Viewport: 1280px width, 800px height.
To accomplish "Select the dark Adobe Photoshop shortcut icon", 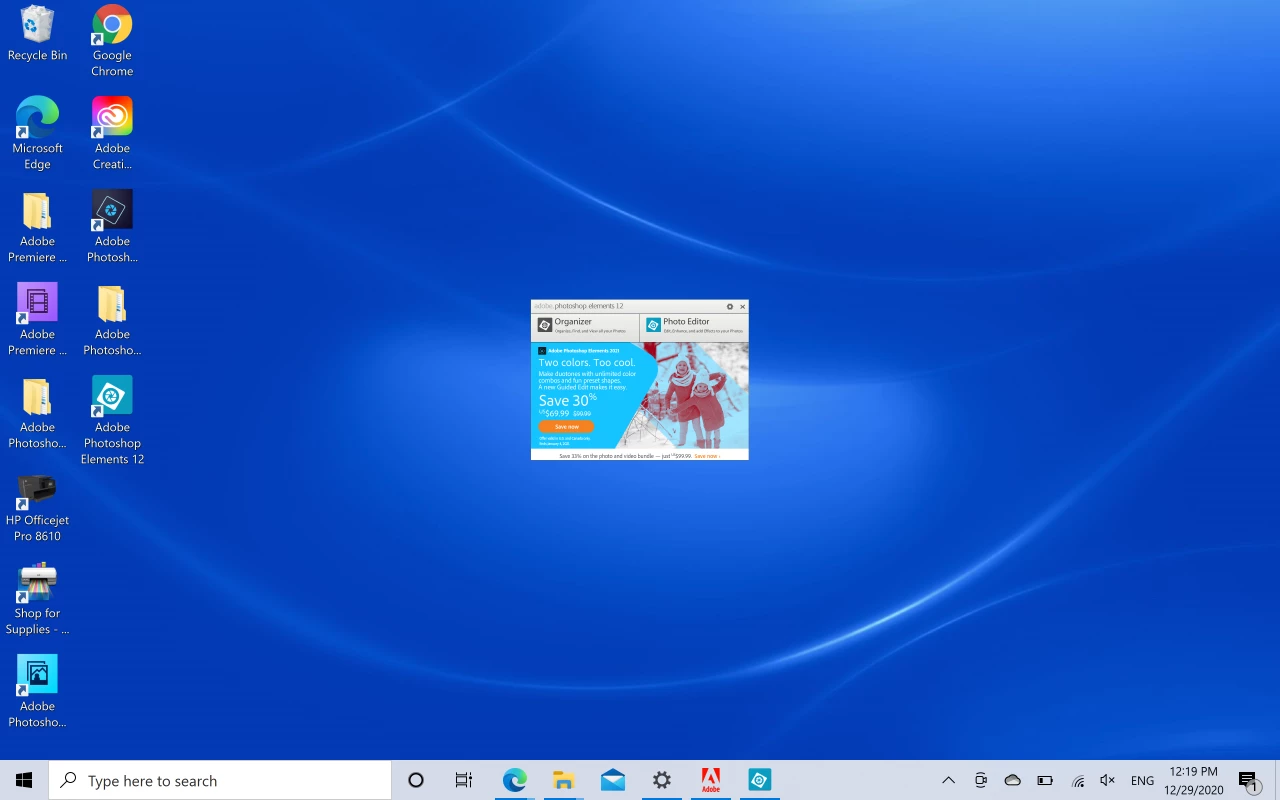I will (112, 227).
